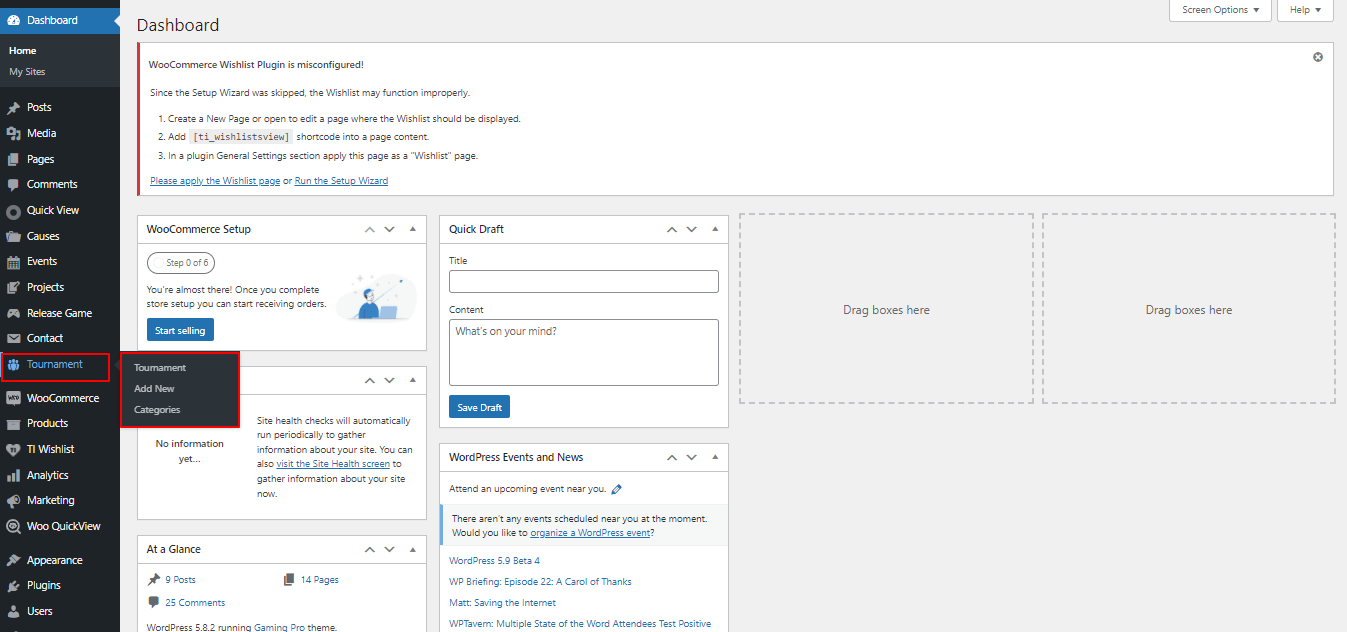Click the 14 Pages link in At a Glance
The height and width of the screenshot is (632, 1347).
pyautogui.click(x=319, y=580)
